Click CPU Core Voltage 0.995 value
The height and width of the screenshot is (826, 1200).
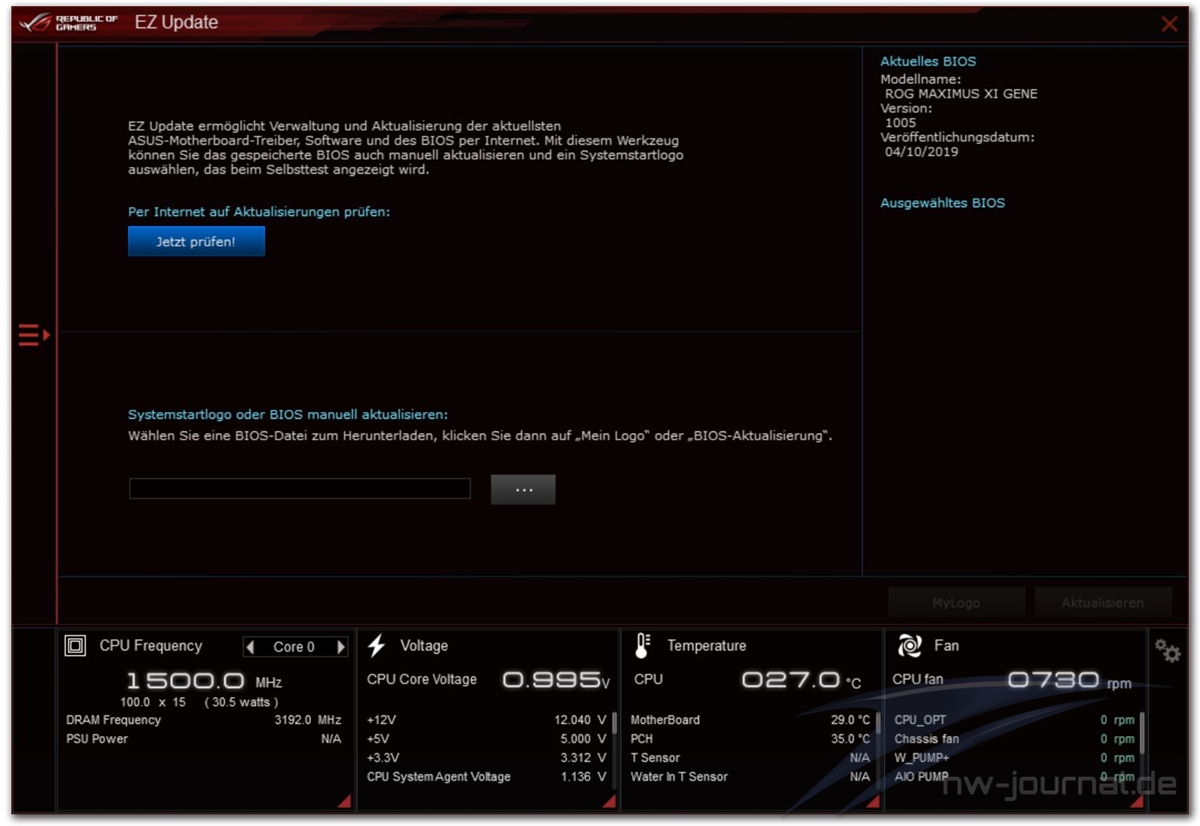[x=556, y=680]
